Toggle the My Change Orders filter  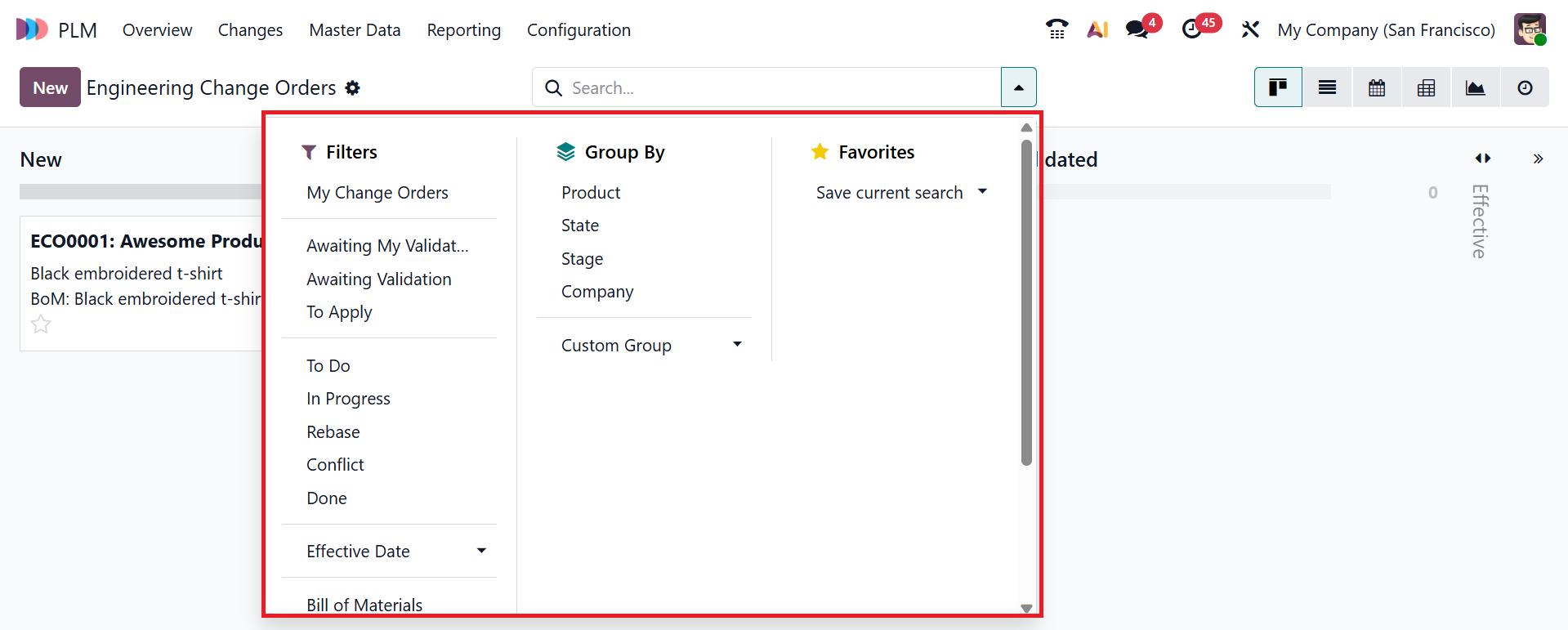coord(377,193)
